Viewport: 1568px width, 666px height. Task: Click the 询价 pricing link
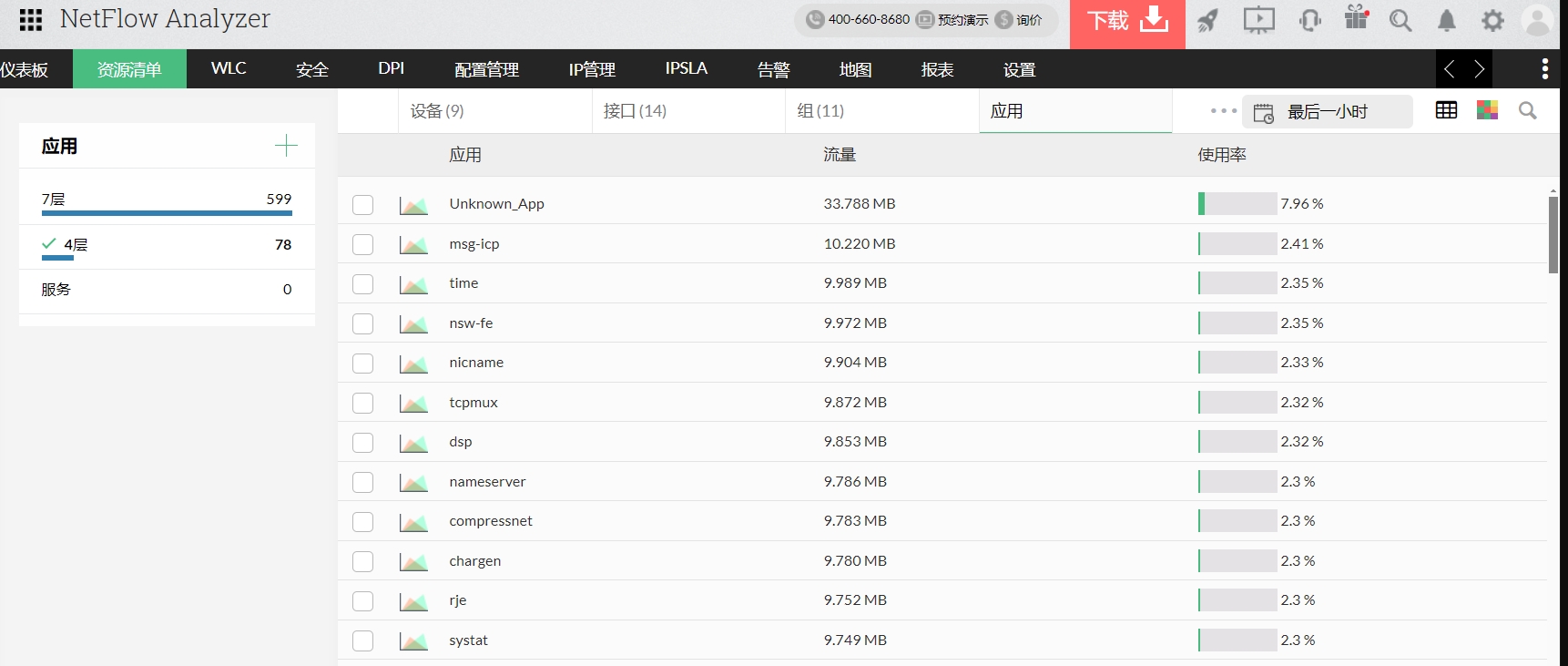pos(1019,19)
